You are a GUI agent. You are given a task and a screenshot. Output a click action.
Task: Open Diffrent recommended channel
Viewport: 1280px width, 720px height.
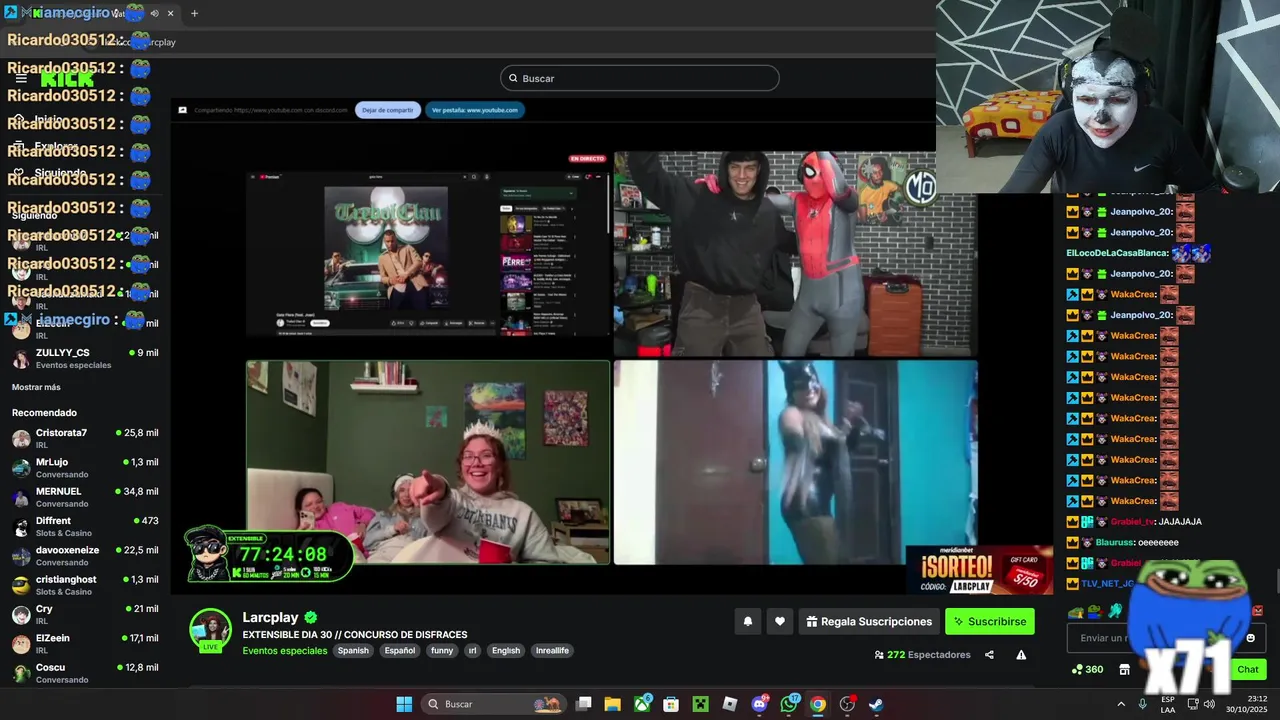pos(85,526)
